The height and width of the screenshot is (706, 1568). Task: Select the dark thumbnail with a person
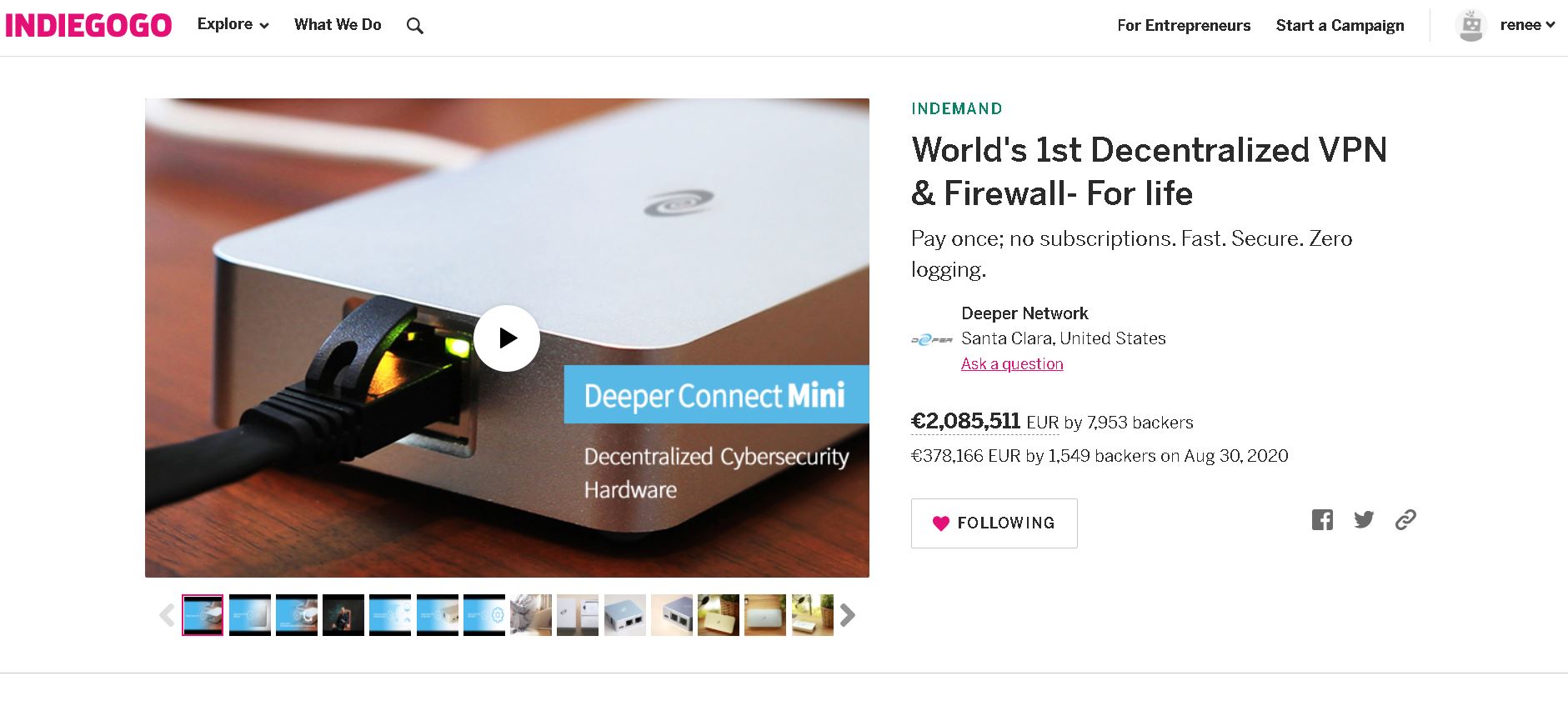(343, 615)
